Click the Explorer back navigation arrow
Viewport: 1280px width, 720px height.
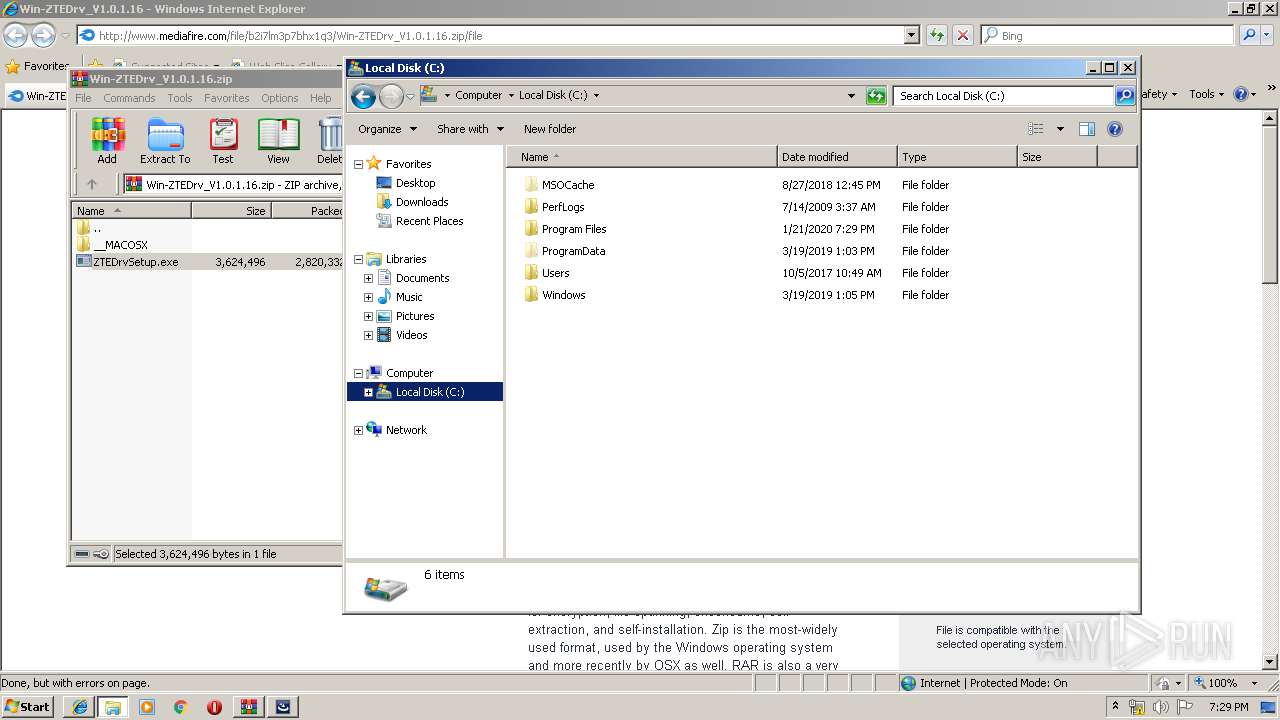point(364,96)
